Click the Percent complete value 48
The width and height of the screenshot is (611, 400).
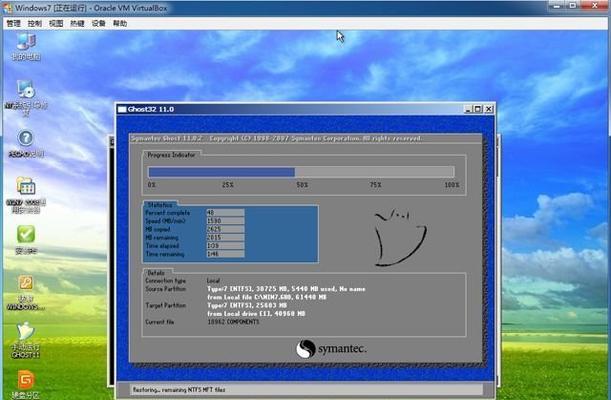[225, 213]
